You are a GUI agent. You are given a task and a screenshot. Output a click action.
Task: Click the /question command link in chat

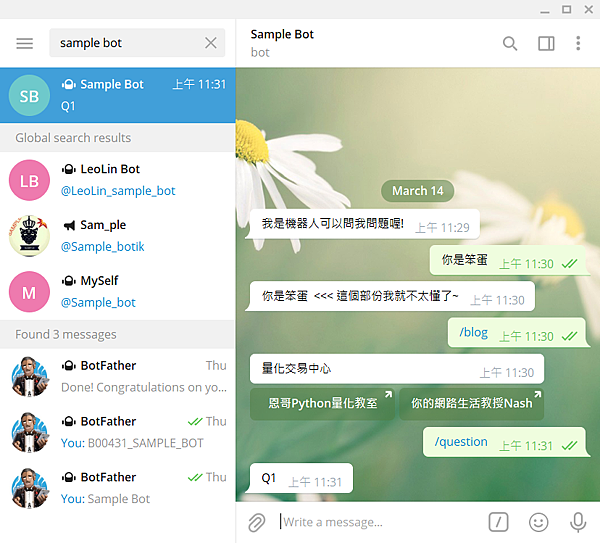pyautogui.click(x=461, y=442)
